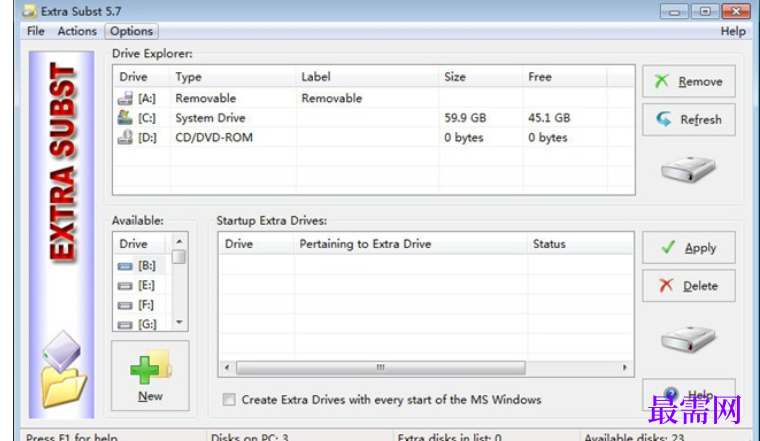This screenshot has height=441, width=760.
Task: Select available drive [F:] icon
Action: [125, 305]
